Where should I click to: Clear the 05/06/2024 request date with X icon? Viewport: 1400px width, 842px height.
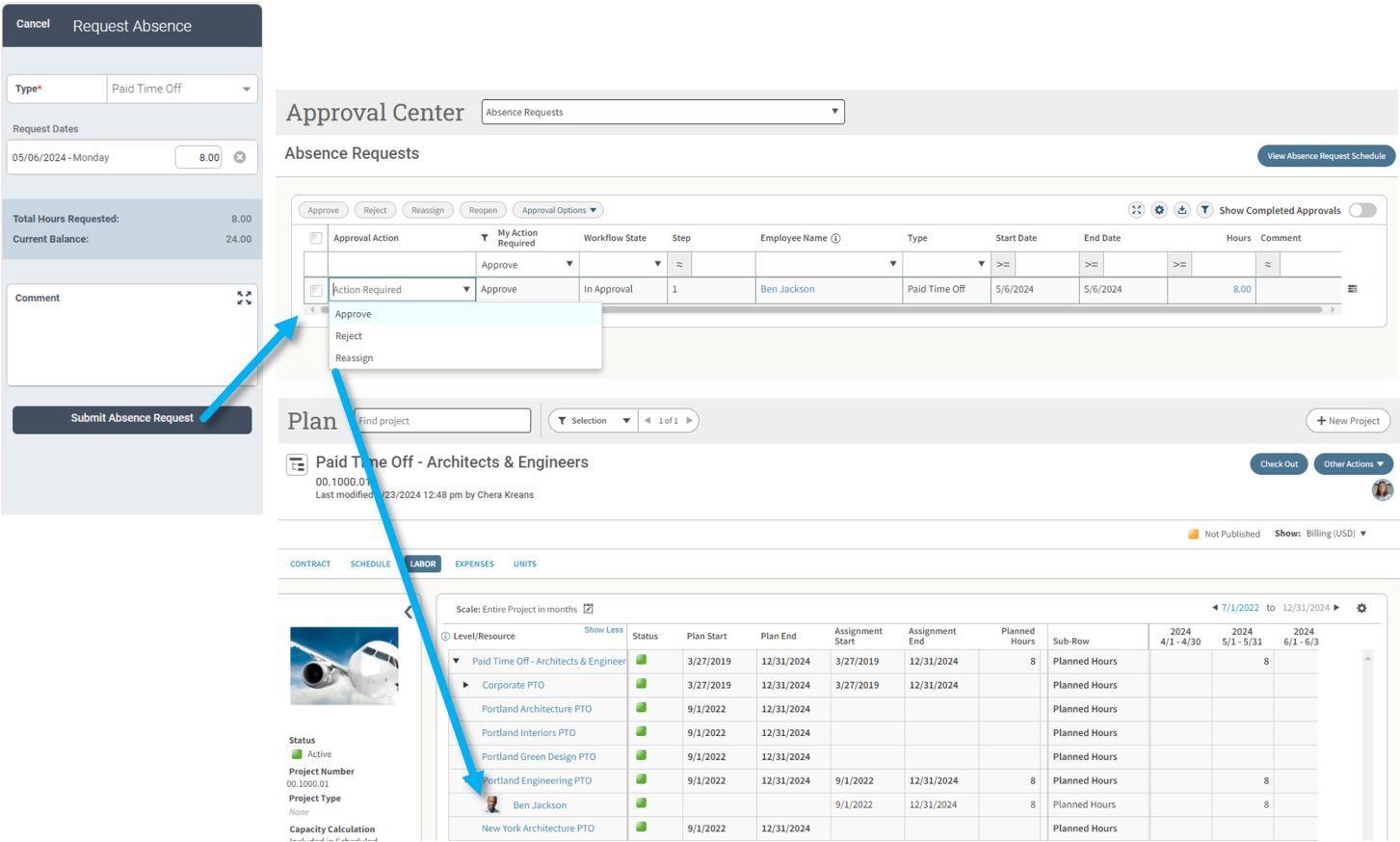click(x=240, y=157)
